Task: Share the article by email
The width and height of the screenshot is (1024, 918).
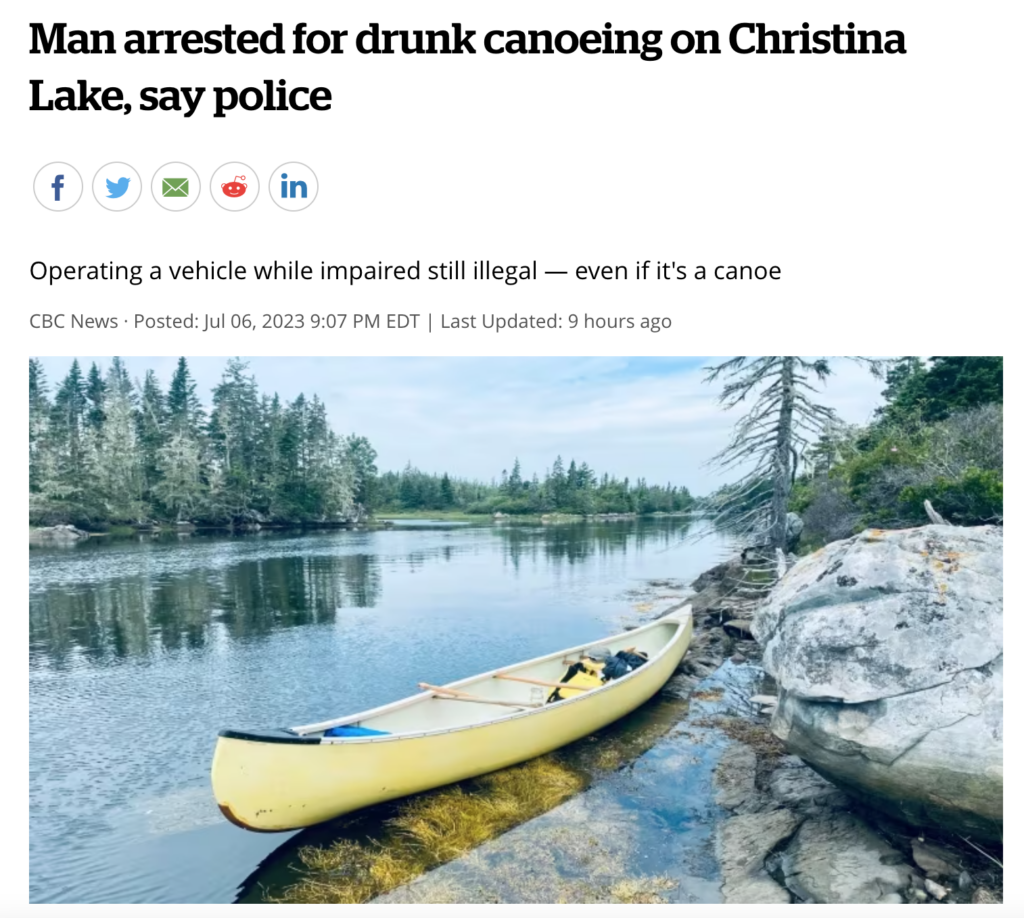Action: click(x=176, y=187)
